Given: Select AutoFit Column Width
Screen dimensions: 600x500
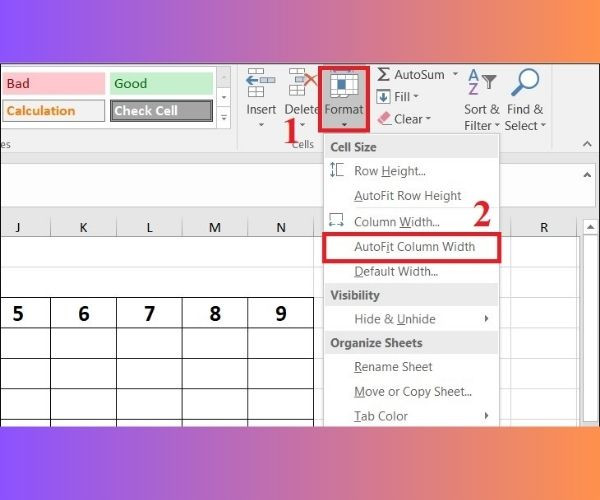Looking at the screenshot, I should 411,247.
